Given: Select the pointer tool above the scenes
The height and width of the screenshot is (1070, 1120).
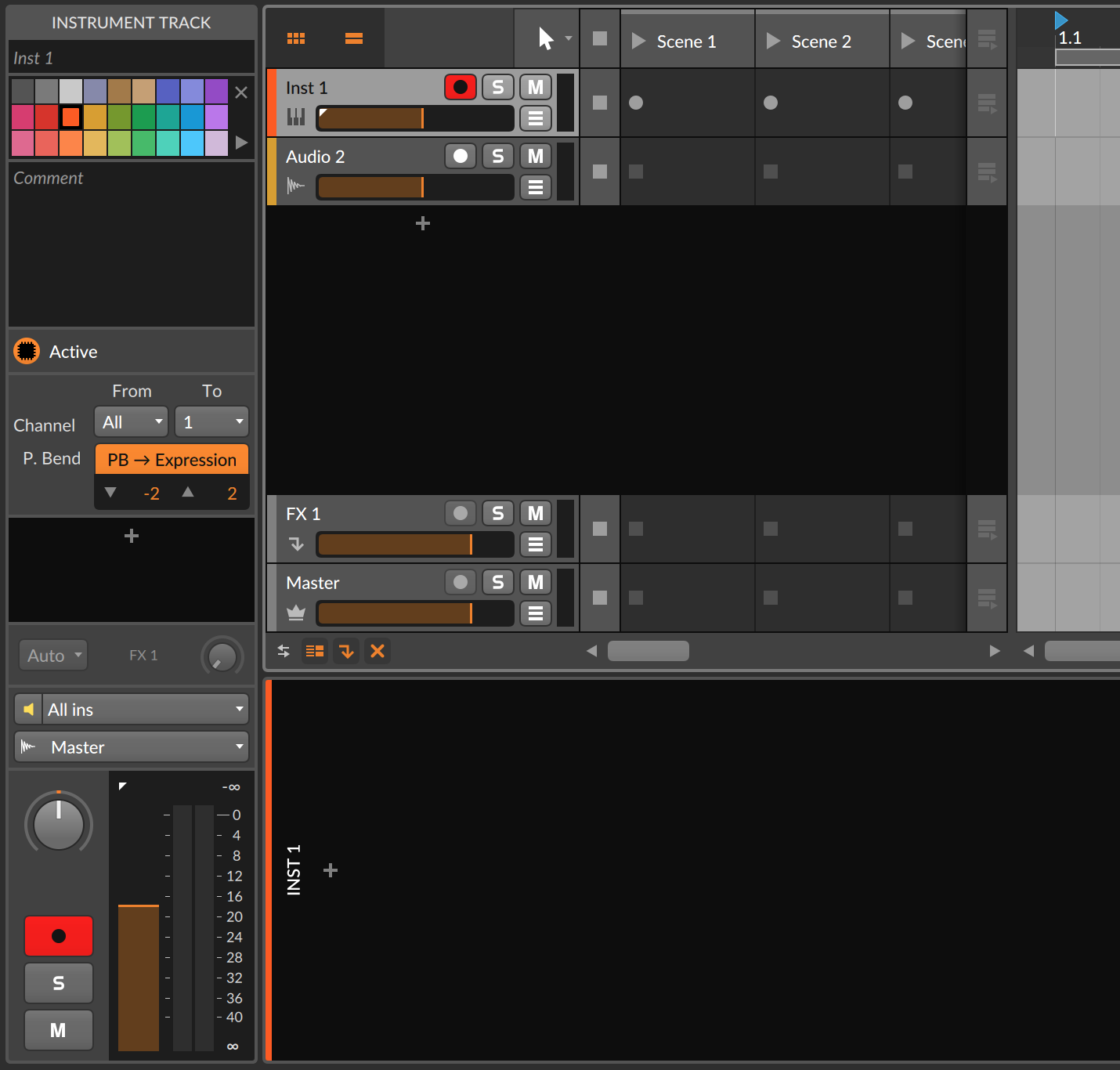Looking at the screenshot, I should [x=546, y=37].
